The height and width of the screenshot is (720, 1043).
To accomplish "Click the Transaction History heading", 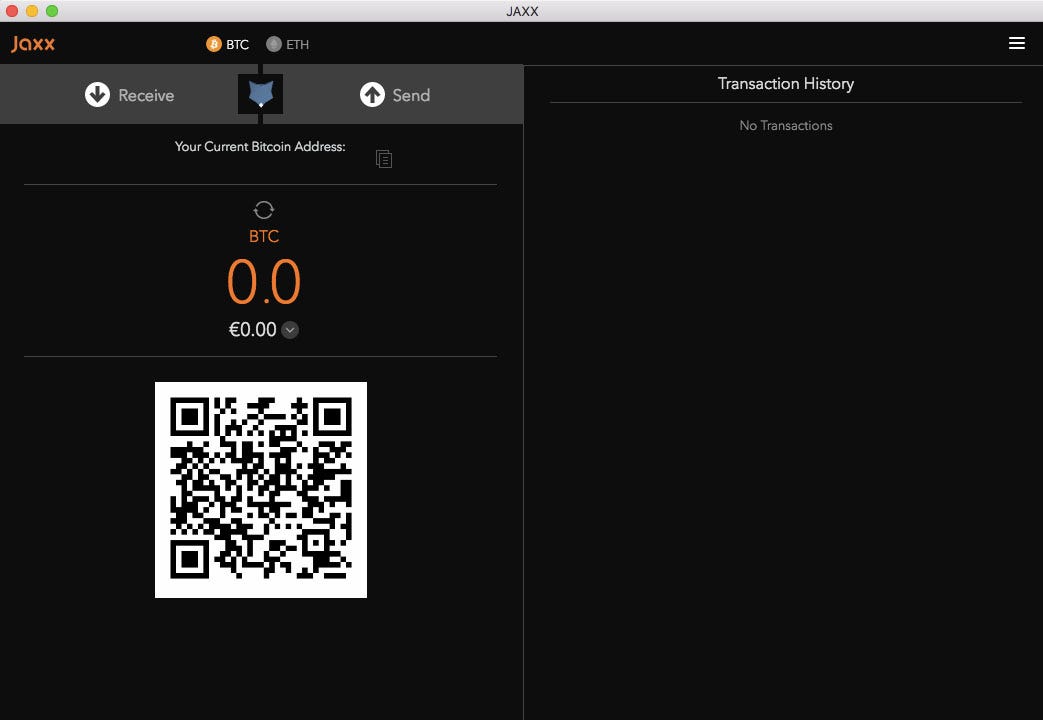I will point(786,84).
